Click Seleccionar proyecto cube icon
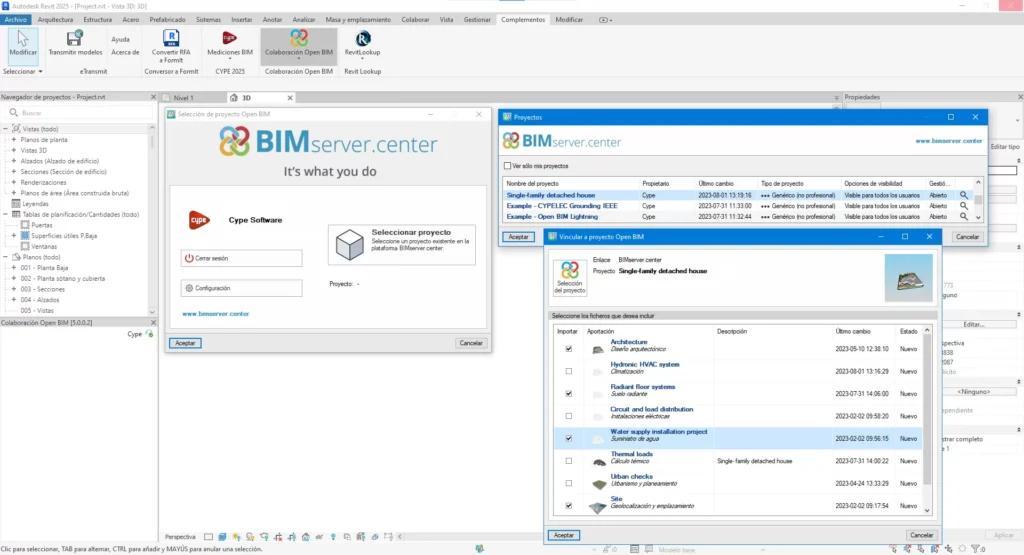The width and height of the screenshot is (1024, 555). click(349, 245)
